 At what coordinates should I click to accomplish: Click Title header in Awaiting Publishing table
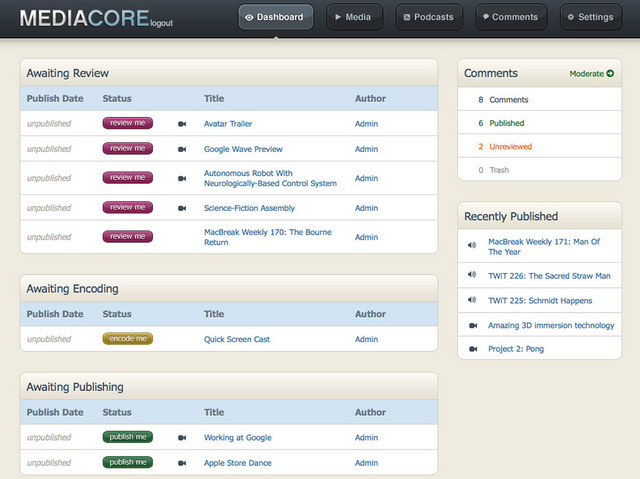point(214,412)
